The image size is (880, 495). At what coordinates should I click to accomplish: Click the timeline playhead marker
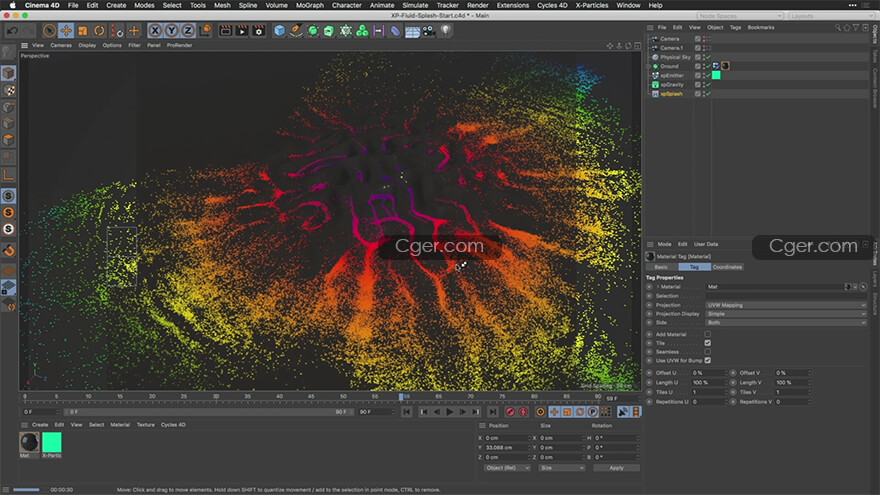[x=401, y=397]
